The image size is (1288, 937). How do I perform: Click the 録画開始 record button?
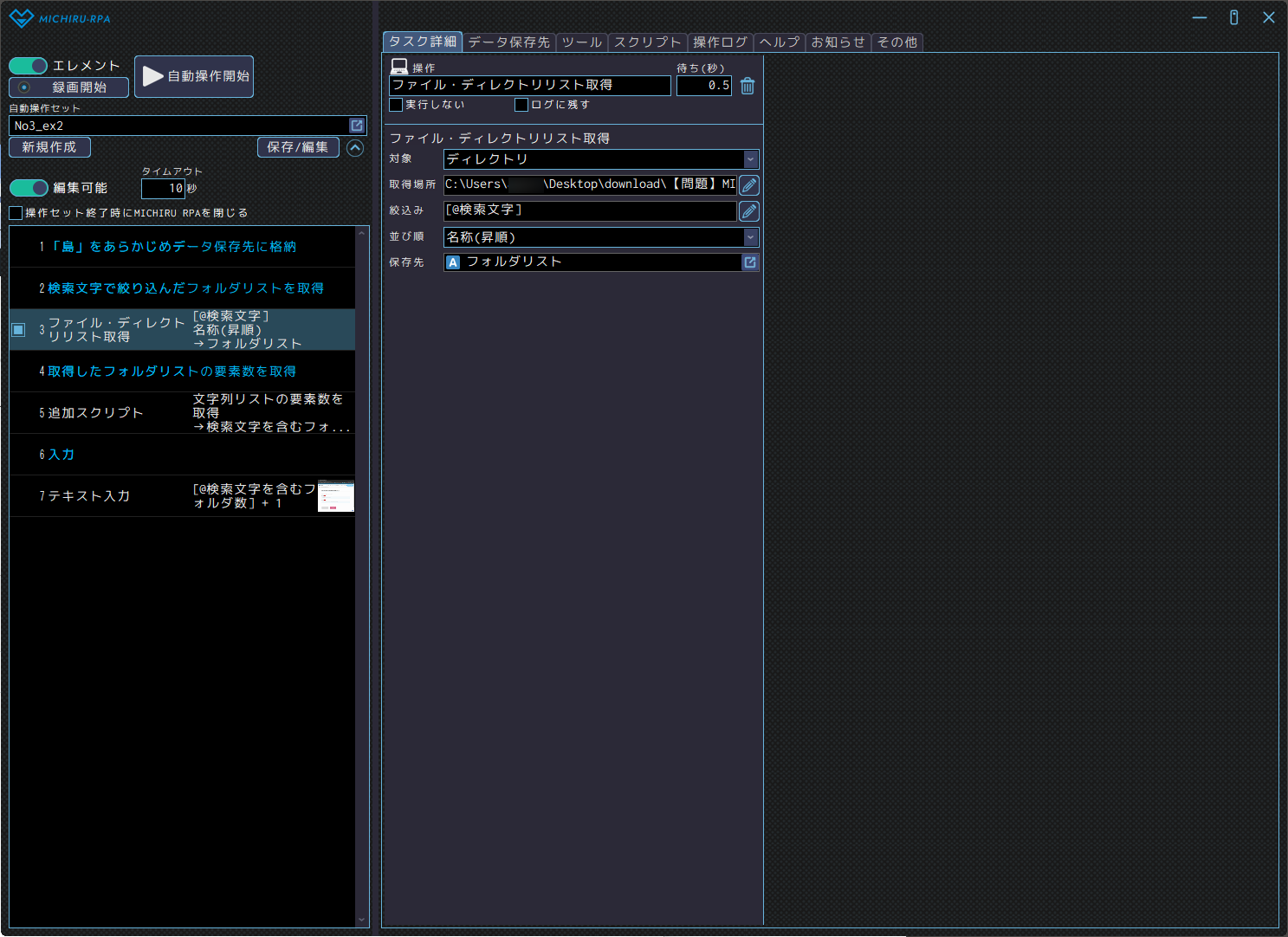(68, 87)
